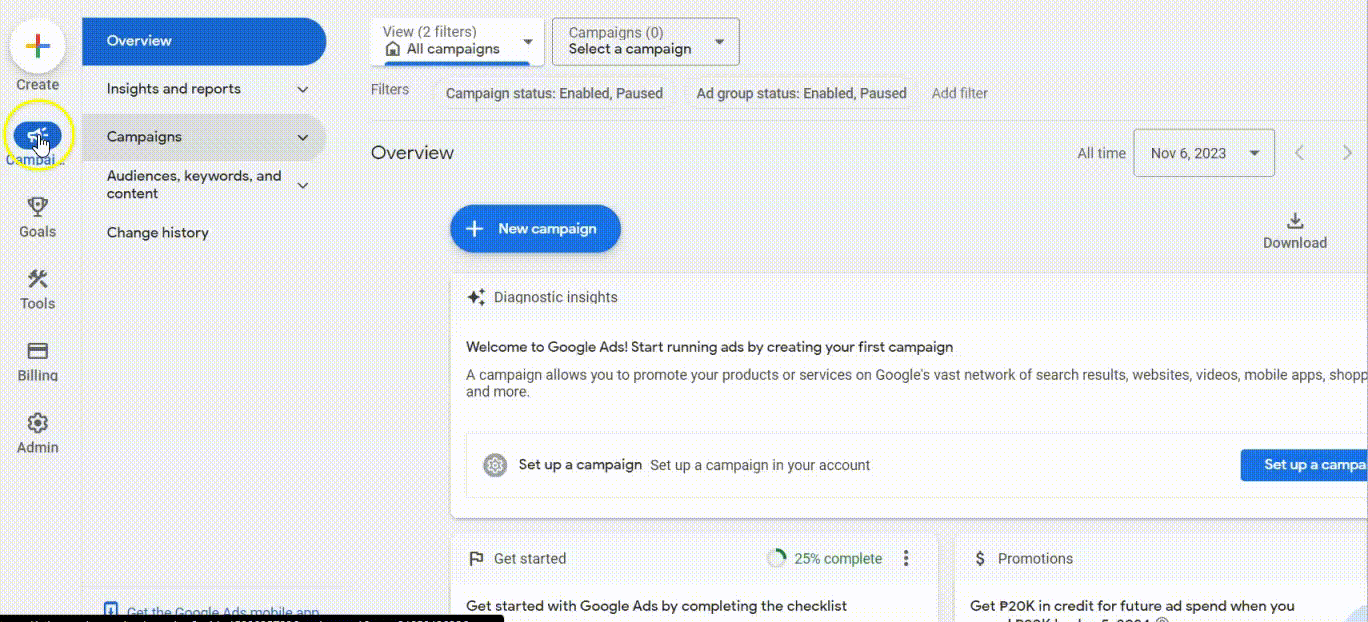1368x622 pixels.
Task: Open the Billing card icon
Action: pyautogui.click(x=38, y=351)
